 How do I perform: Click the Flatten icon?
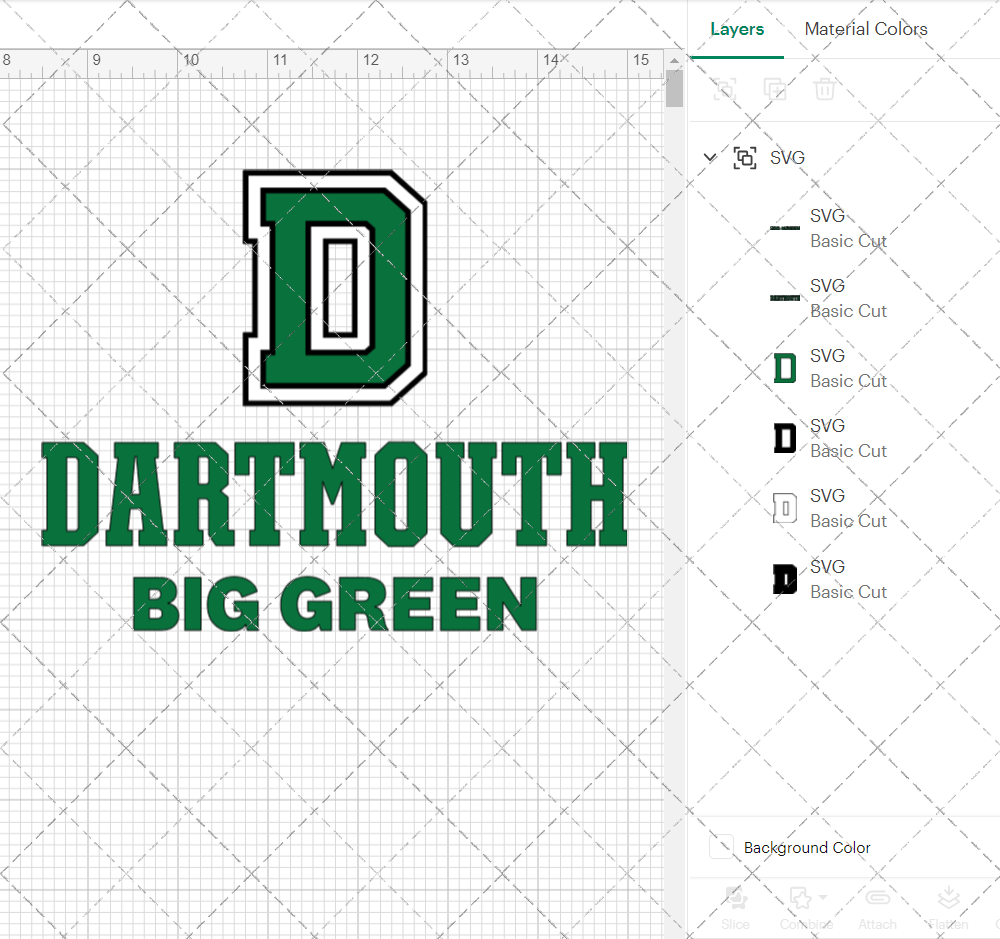[949, 898]
